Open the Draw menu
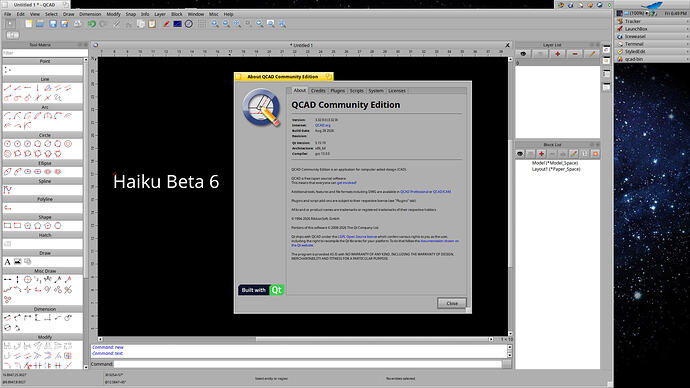 pyautogui.click(x=69, y=14)
